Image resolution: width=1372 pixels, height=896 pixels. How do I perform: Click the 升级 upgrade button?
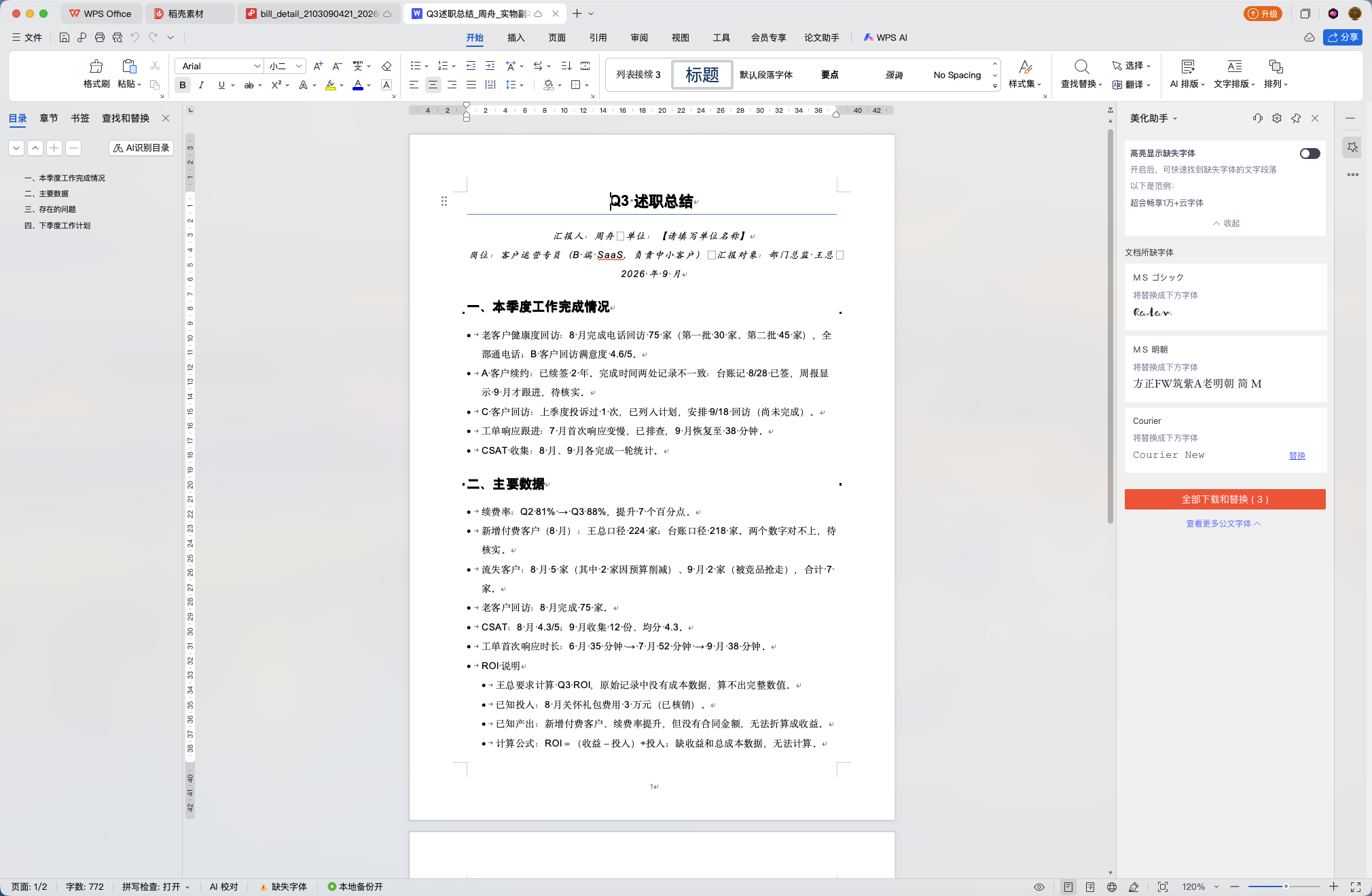(1263, 14)
